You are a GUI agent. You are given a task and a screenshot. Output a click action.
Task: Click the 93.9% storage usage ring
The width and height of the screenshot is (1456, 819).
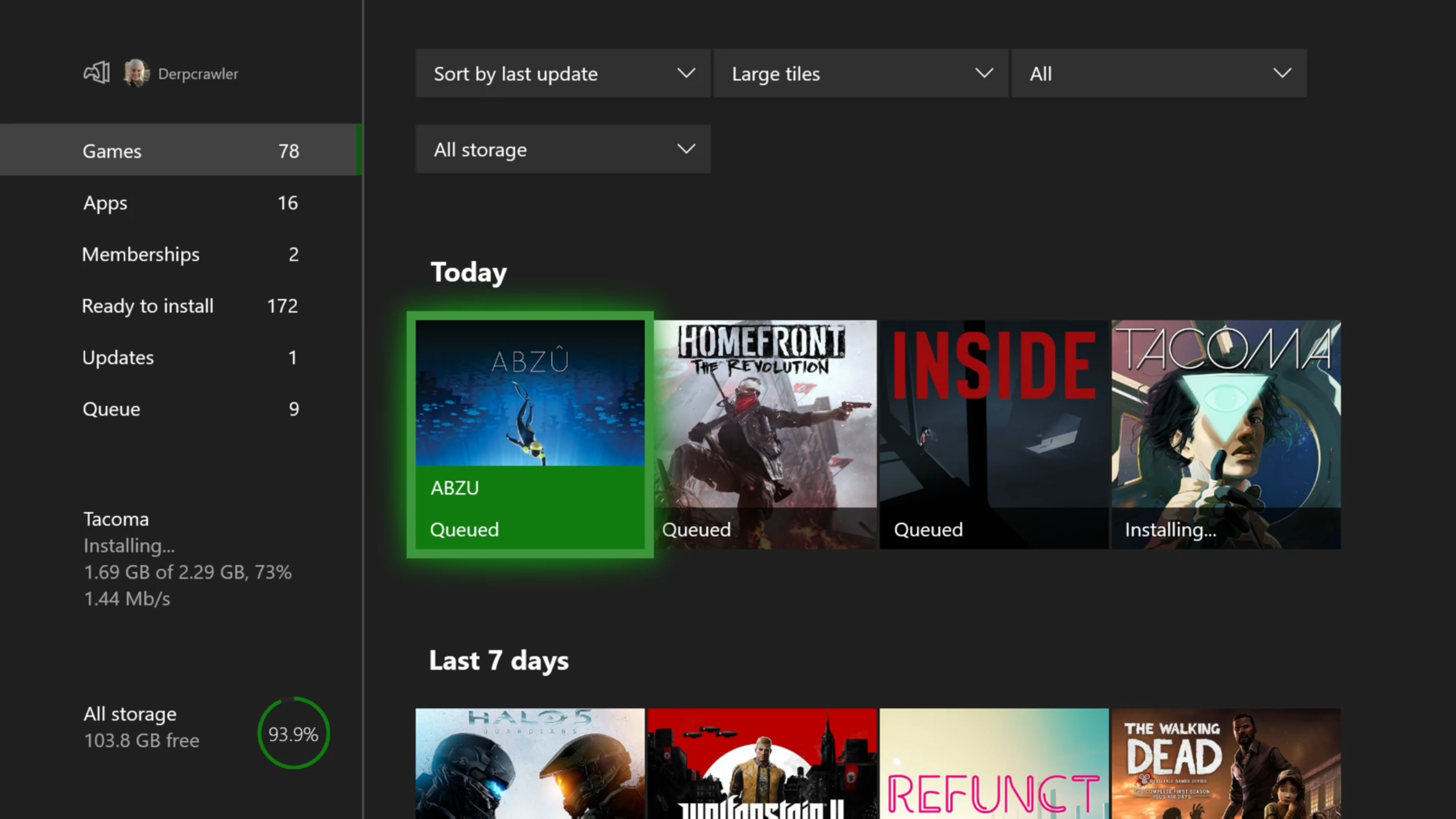click(293, 733)
